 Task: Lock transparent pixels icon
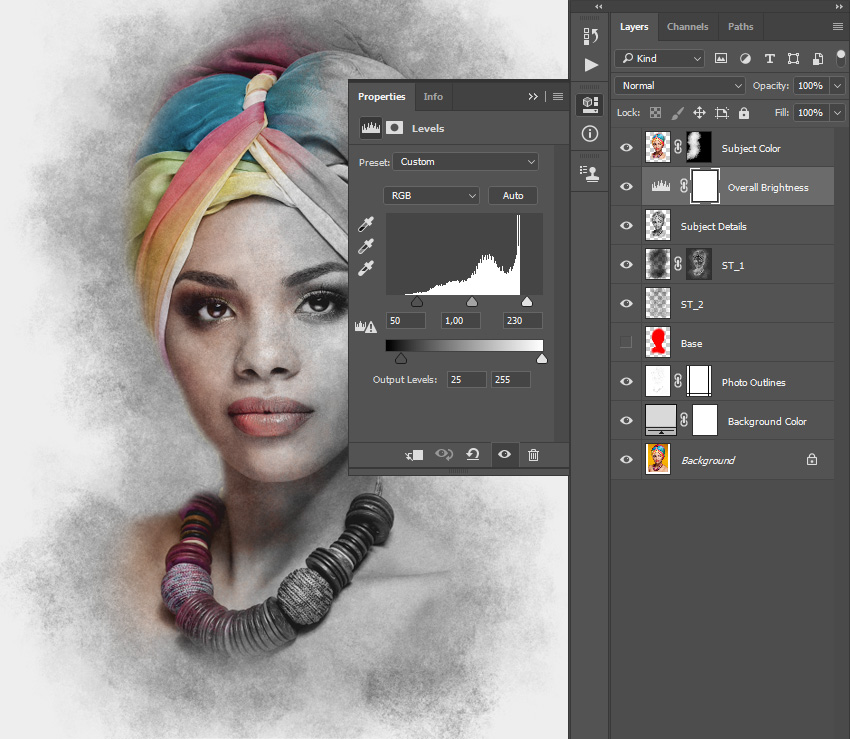click(655, 113)
